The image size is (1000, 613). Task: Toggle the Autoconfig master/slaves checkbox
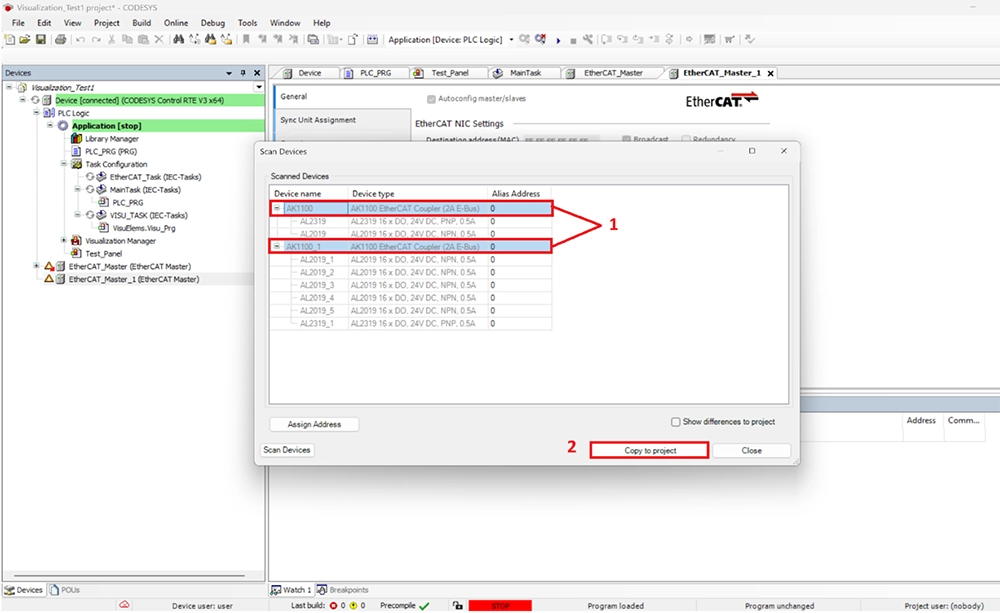coord(431,99)
